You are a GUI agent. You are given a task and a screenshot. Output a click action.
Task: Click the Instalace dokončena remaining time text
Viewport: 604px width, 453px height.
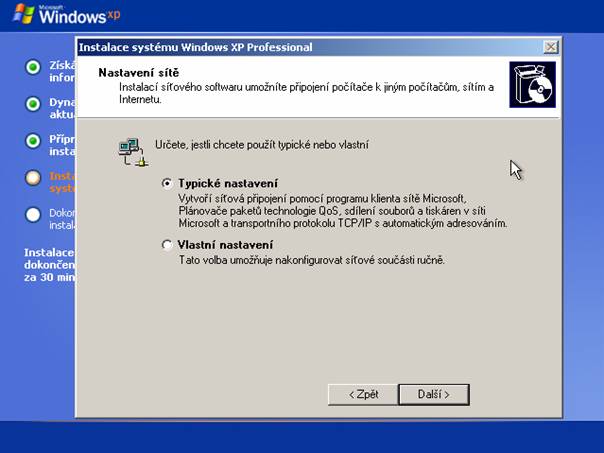(x=49, y=265)
